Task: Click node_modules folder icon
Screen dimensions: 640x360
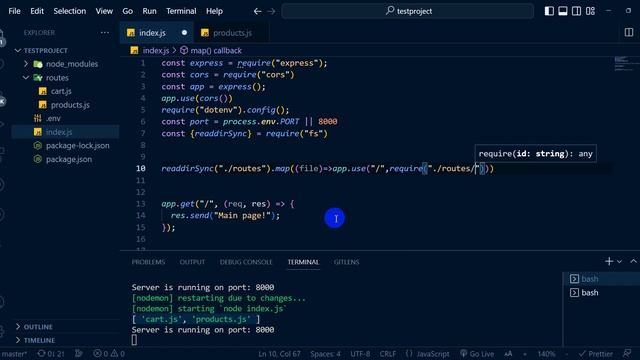Action: click(x=38, y=64)
